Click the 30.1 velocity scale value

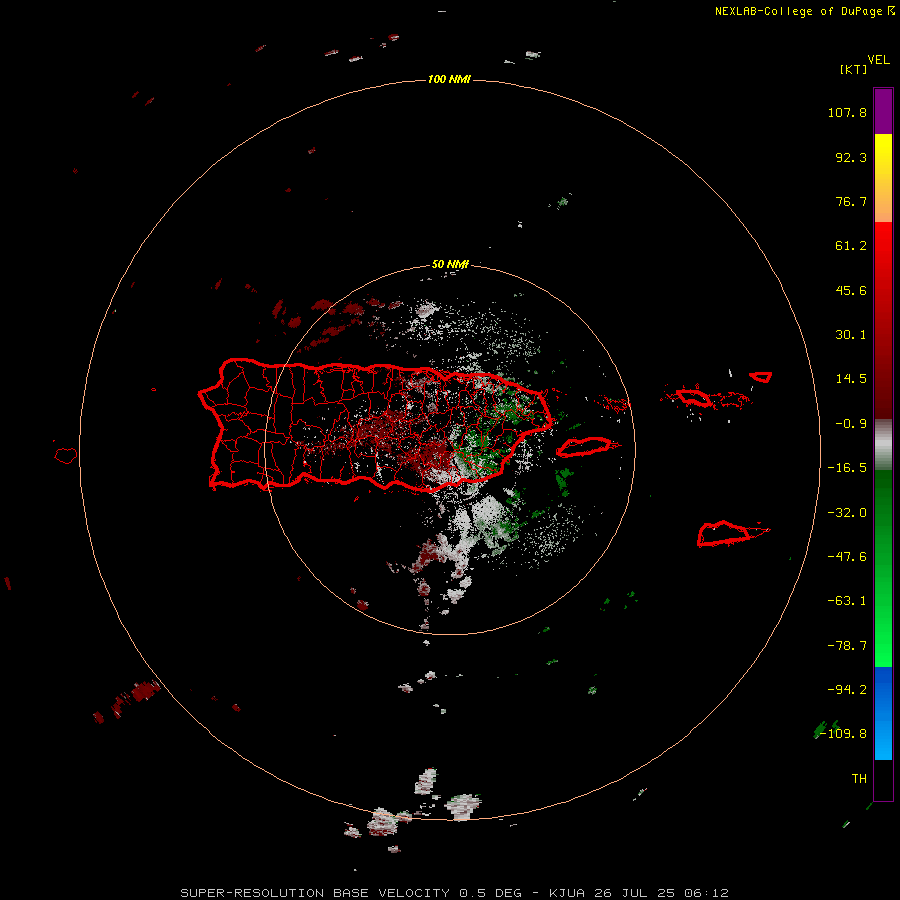pyautogui.click(x=851, y=335)
